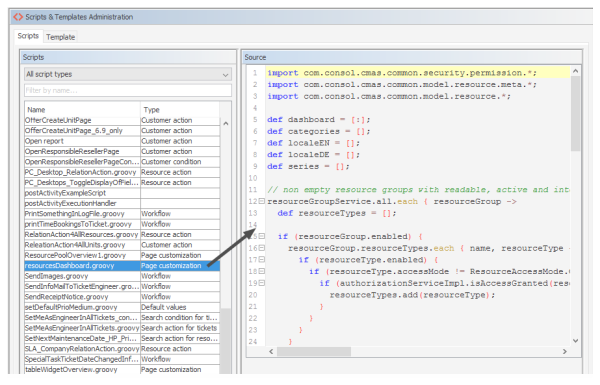Click the script list scroll up arrow

pos(226,123)
